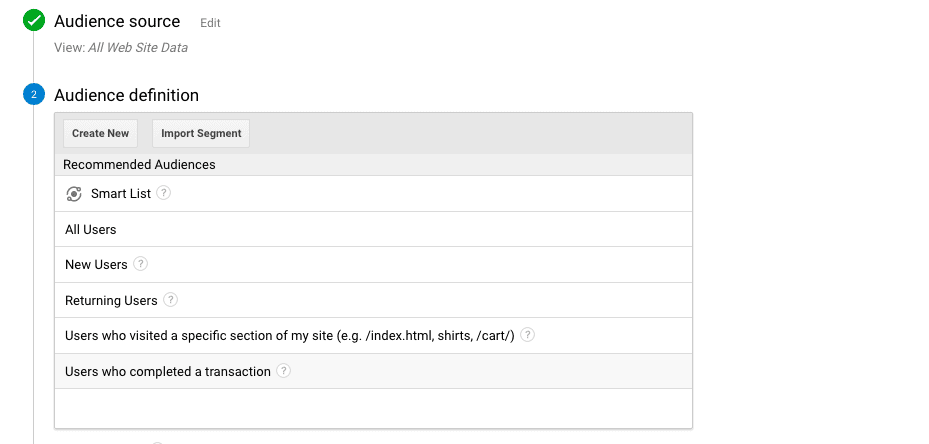Select the New Users audience option
The height and width of the screenshot is (444, 929).
click(x=96, y=265)
